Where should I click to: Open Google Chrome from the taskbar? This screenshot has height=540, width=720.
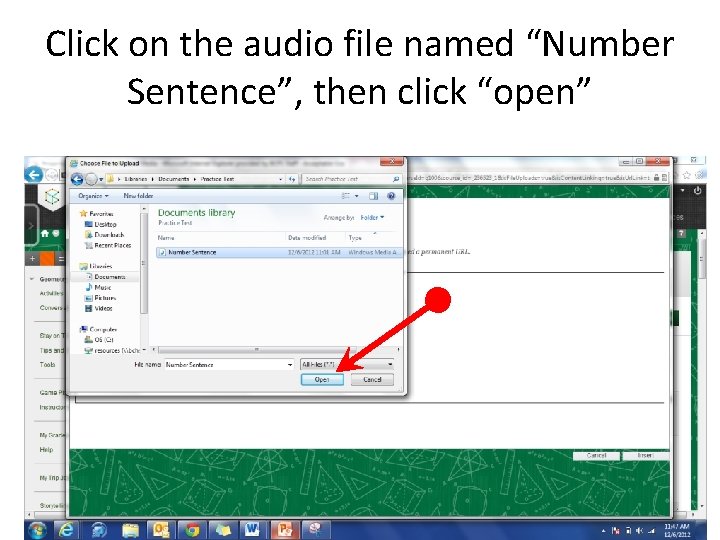coord(192,530)
